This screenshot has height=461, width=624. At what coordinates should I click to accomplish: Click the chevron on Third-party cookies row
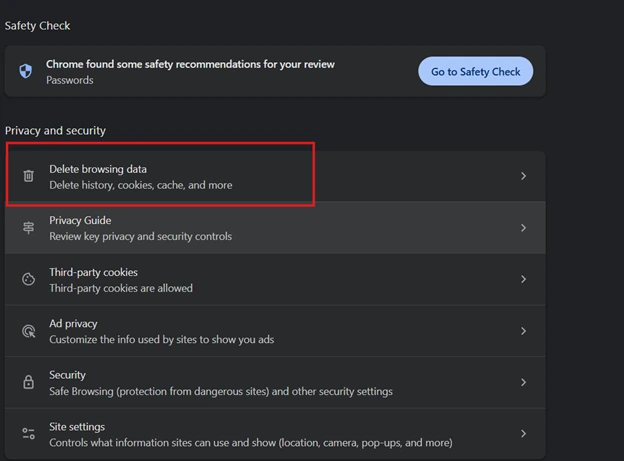[x=523, y=280]
